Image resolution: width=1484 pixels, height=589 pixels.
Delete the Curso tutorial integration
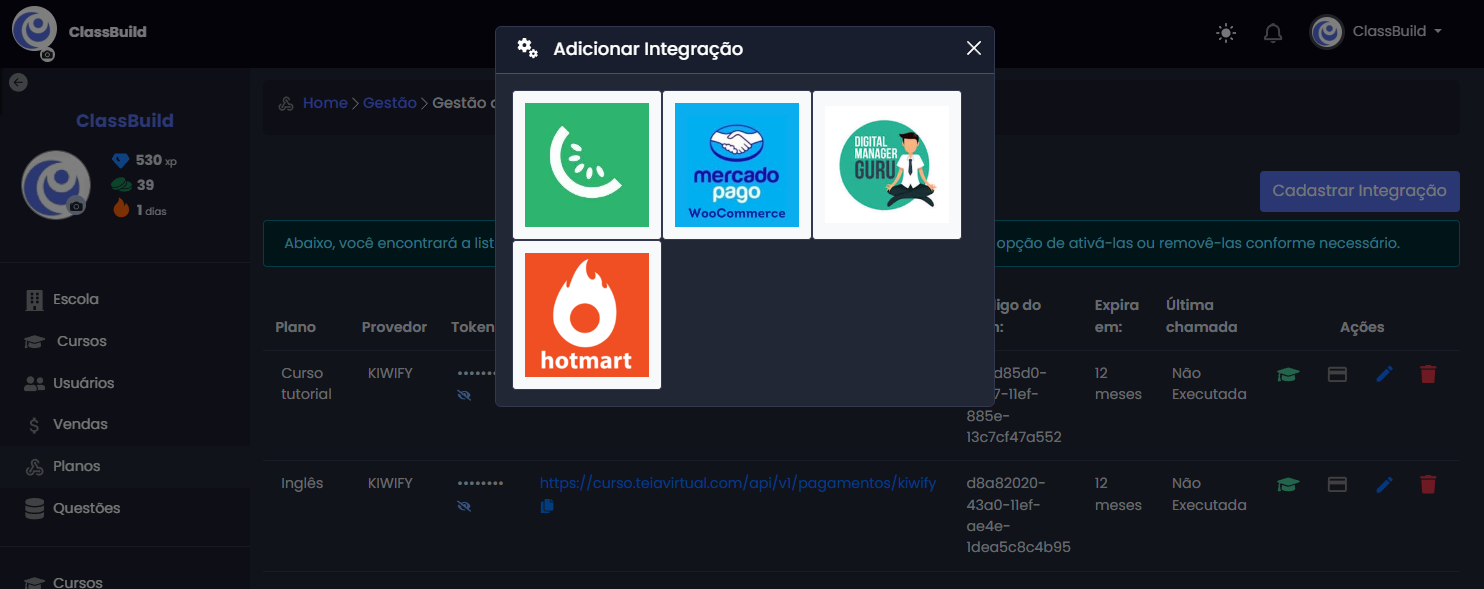[x=1428, y=374]
